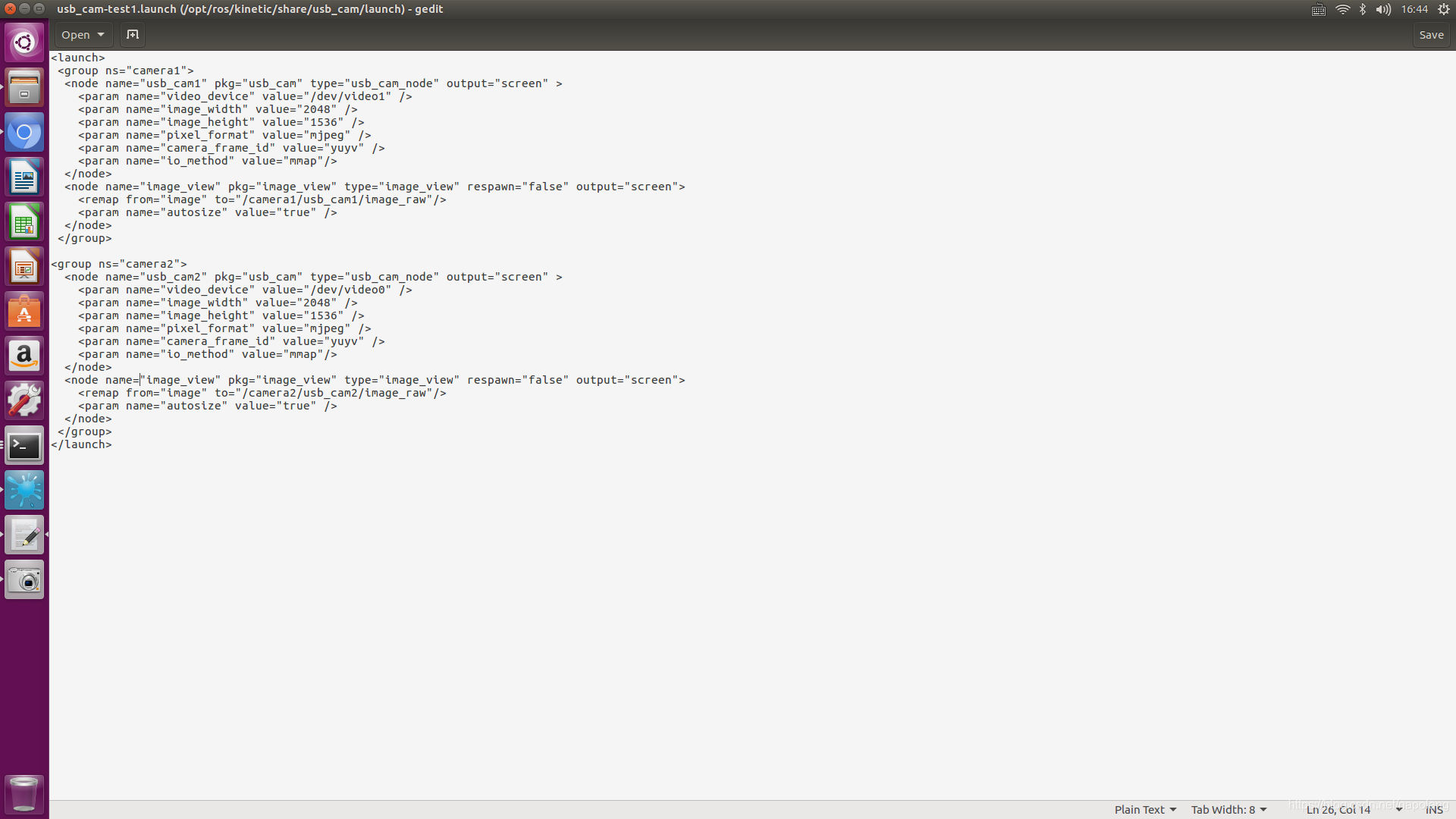Switch to the Terminal in dock
This screenshot has height=819, width=1456.
pyautogui.click(x=24, y=445)
